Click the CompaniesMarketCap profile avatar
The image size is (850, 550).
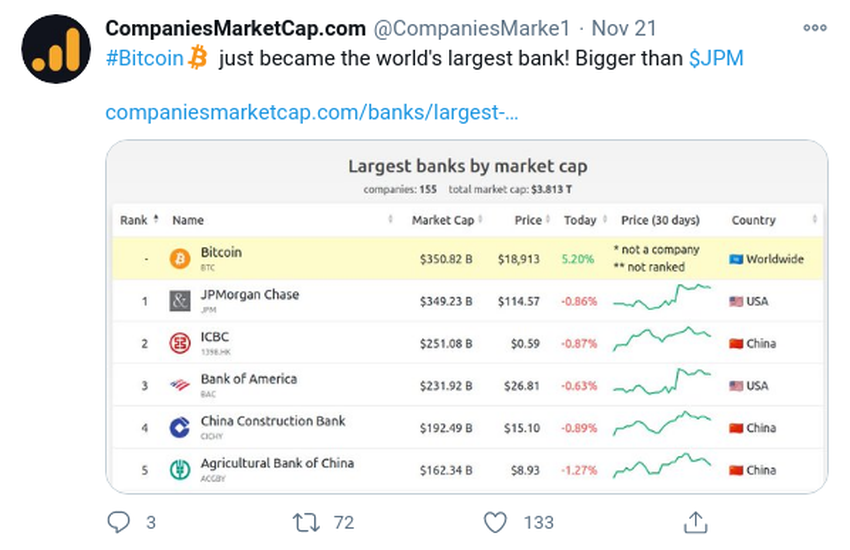pos(56,49)
